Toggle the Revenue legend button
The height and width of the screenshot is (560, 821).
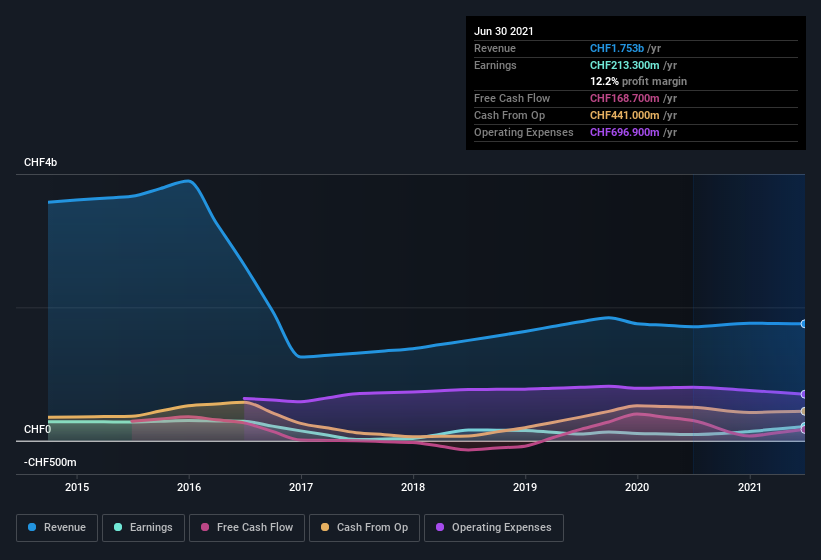(57, 528)
